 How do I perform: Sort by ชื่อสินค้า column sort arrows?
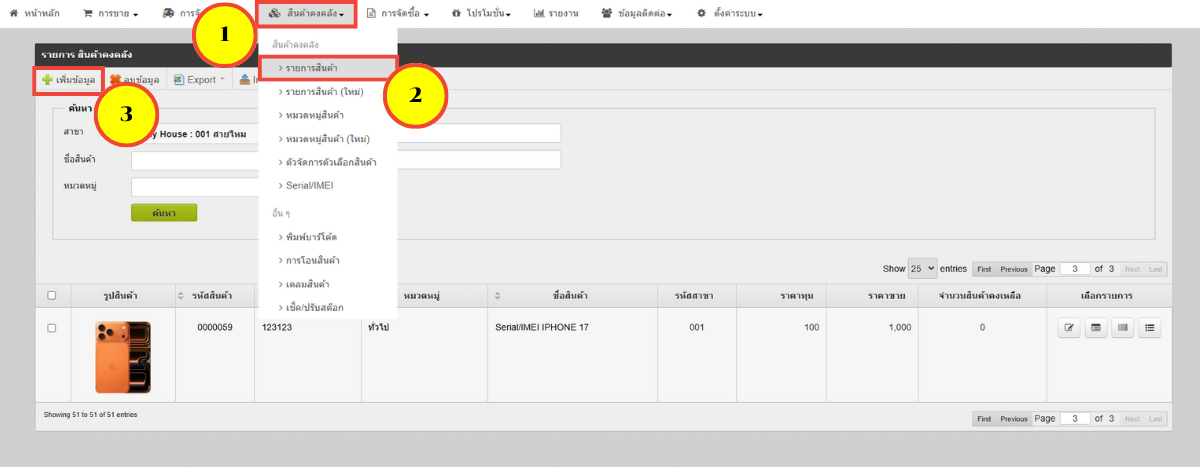[499, 296]
